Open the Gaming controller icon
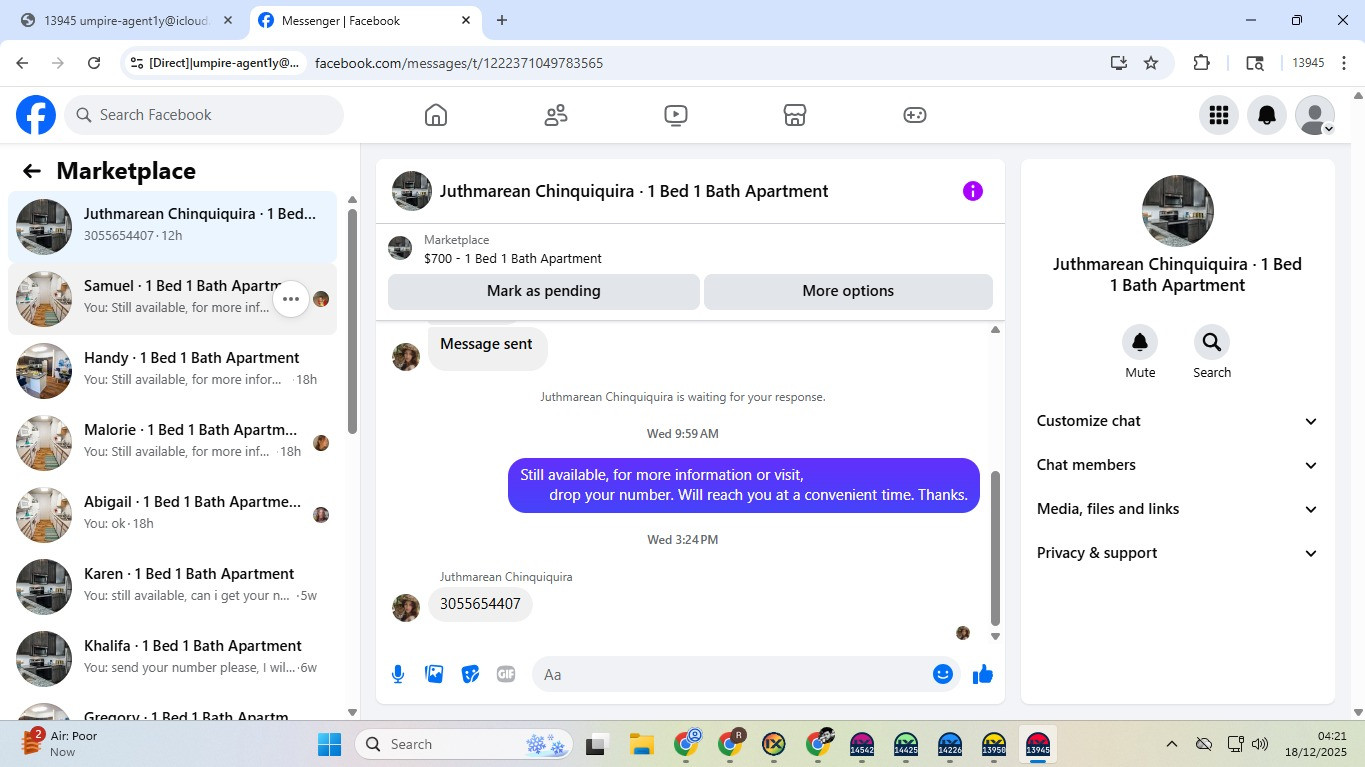This screenshot has width=1365, height=767. [x=915, y=115]
